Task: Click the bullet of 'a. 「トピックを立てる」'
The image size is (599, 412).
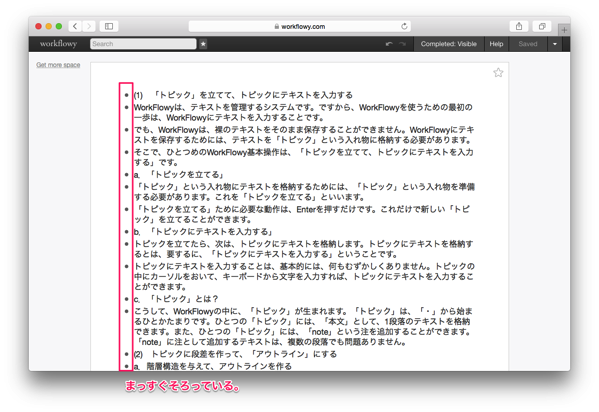Action: coord(126,175)
